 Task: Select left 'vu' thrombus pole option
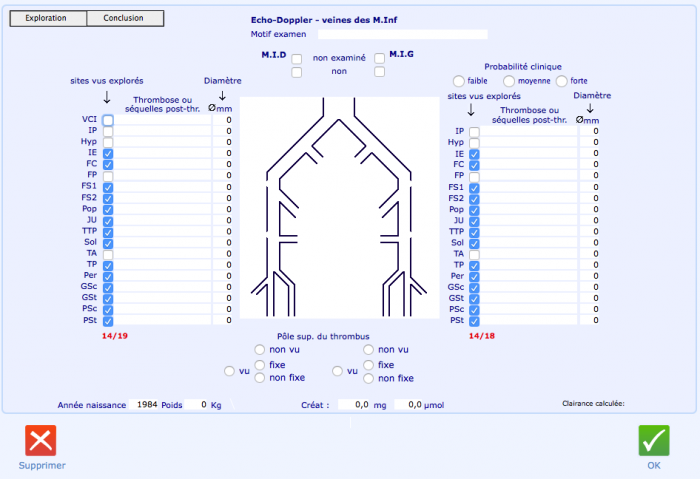click(x=229, y=371)
